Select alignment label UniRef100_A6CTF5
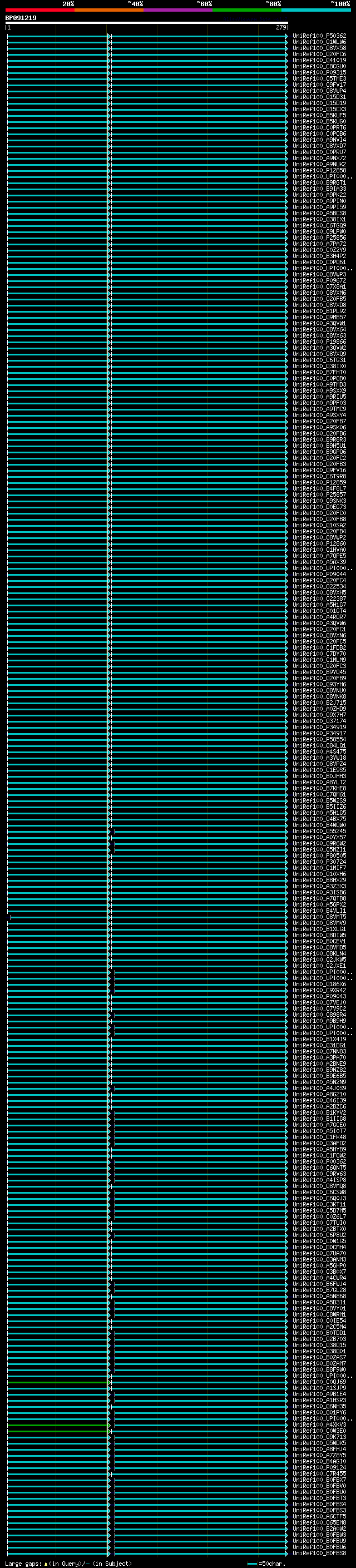 point(319,1516)
